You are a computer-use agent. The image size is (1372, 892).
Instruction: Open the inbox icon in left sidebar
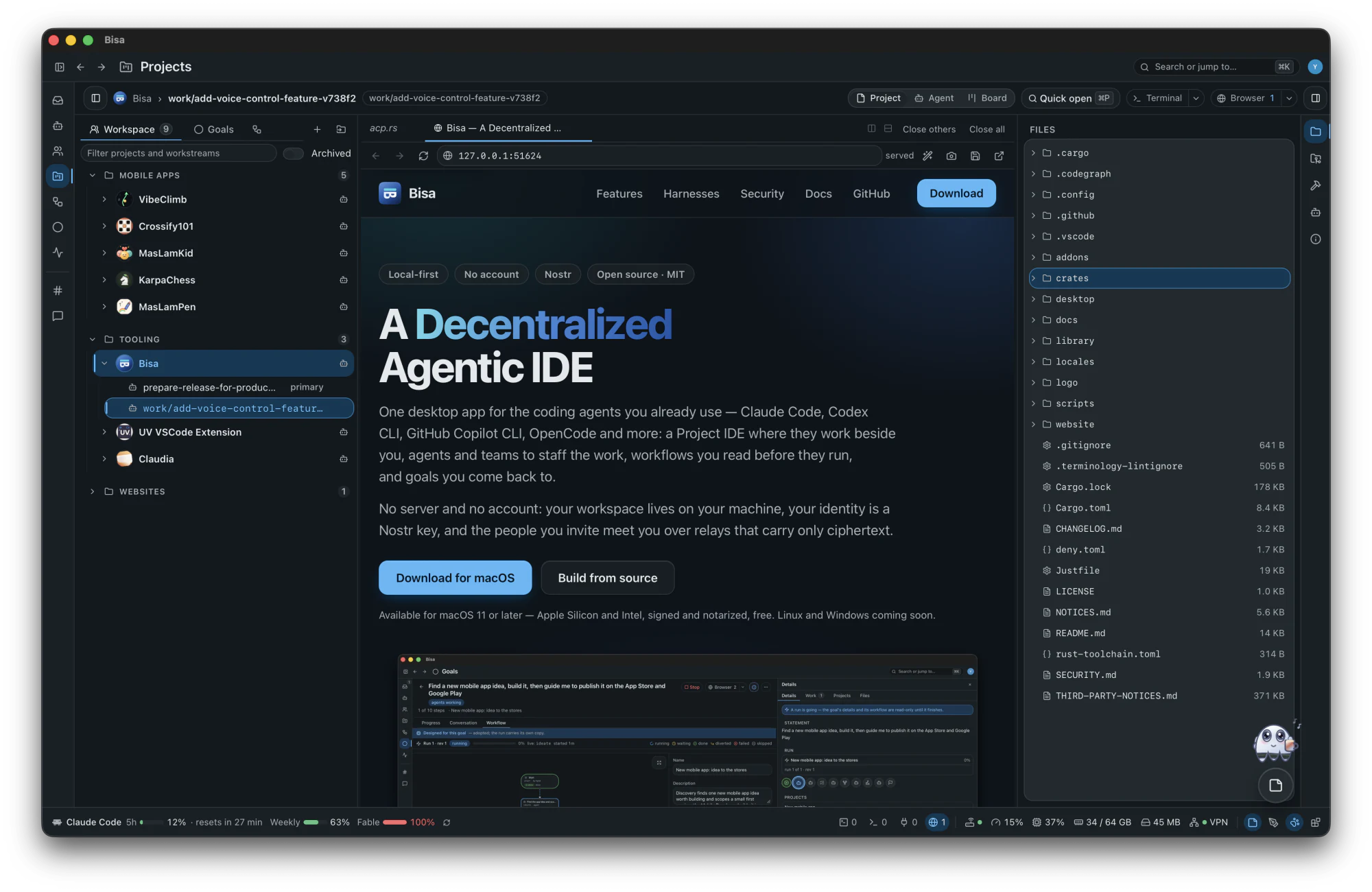pyautogui.click(x=58, y=100)
